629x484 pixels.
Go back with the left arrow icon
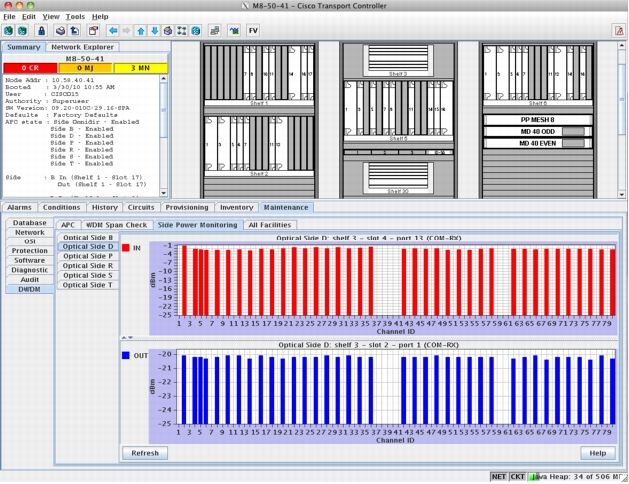tap(113, 30)
